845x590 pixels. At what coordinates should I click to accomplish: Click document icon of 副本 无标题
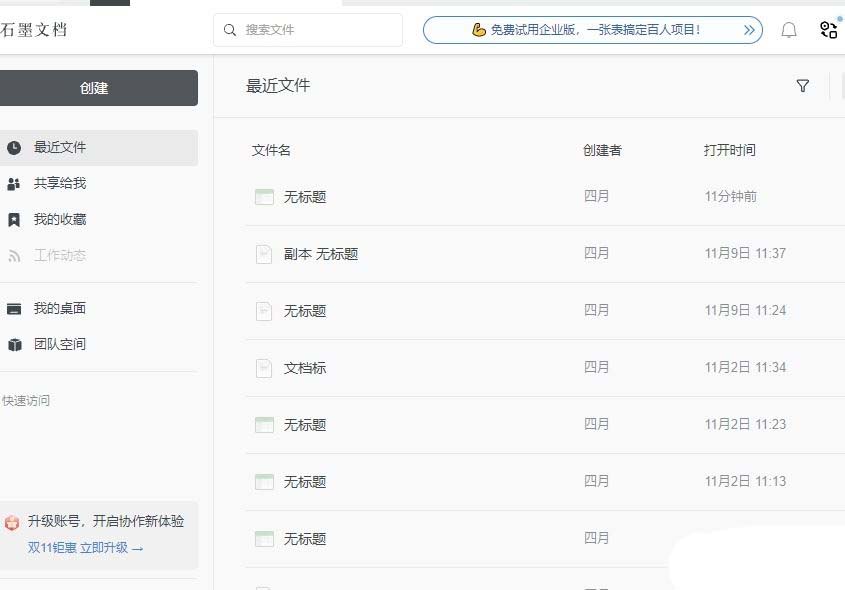(x=264, y=254)
